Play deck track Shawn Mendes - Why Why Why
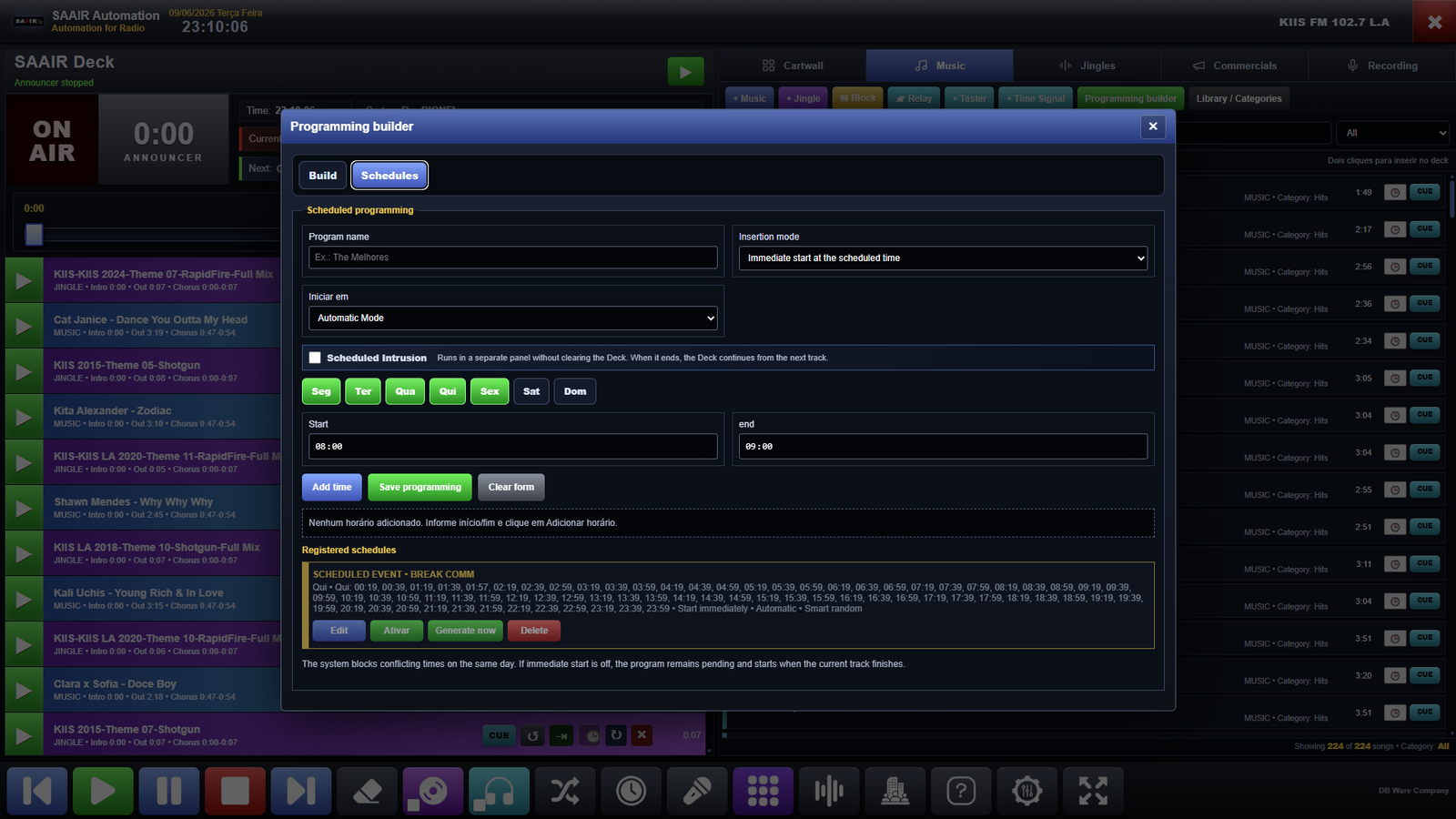 pyautogui.click(x=25, y=508)
